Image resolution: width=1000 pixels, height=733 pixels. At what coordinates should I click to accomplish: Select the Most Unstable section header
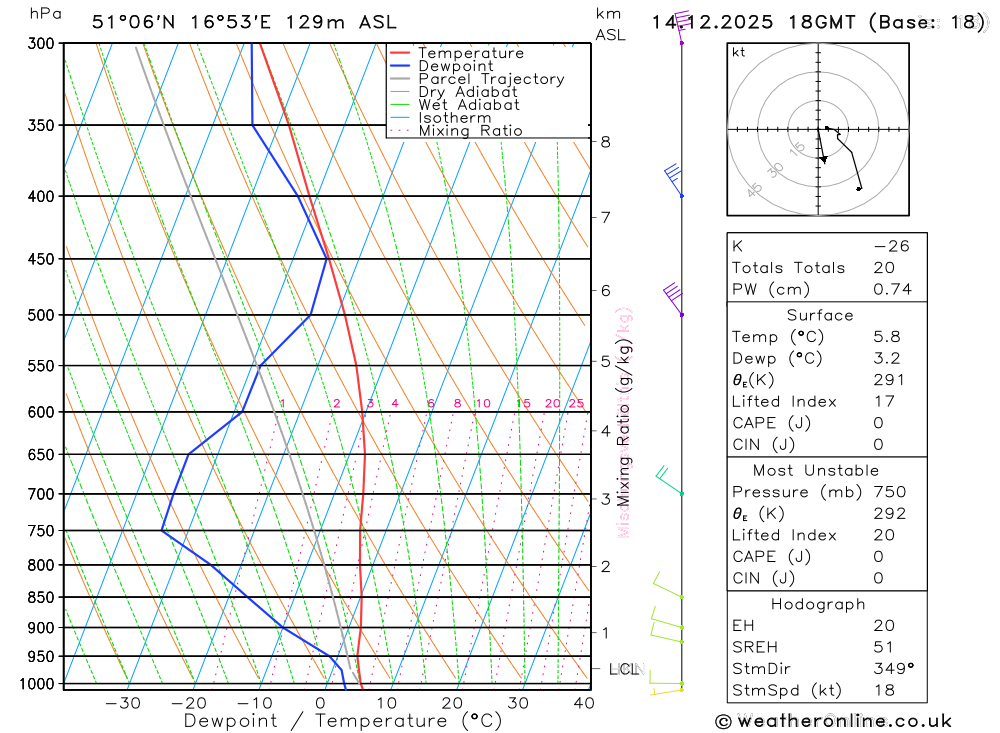coord(816,470)
